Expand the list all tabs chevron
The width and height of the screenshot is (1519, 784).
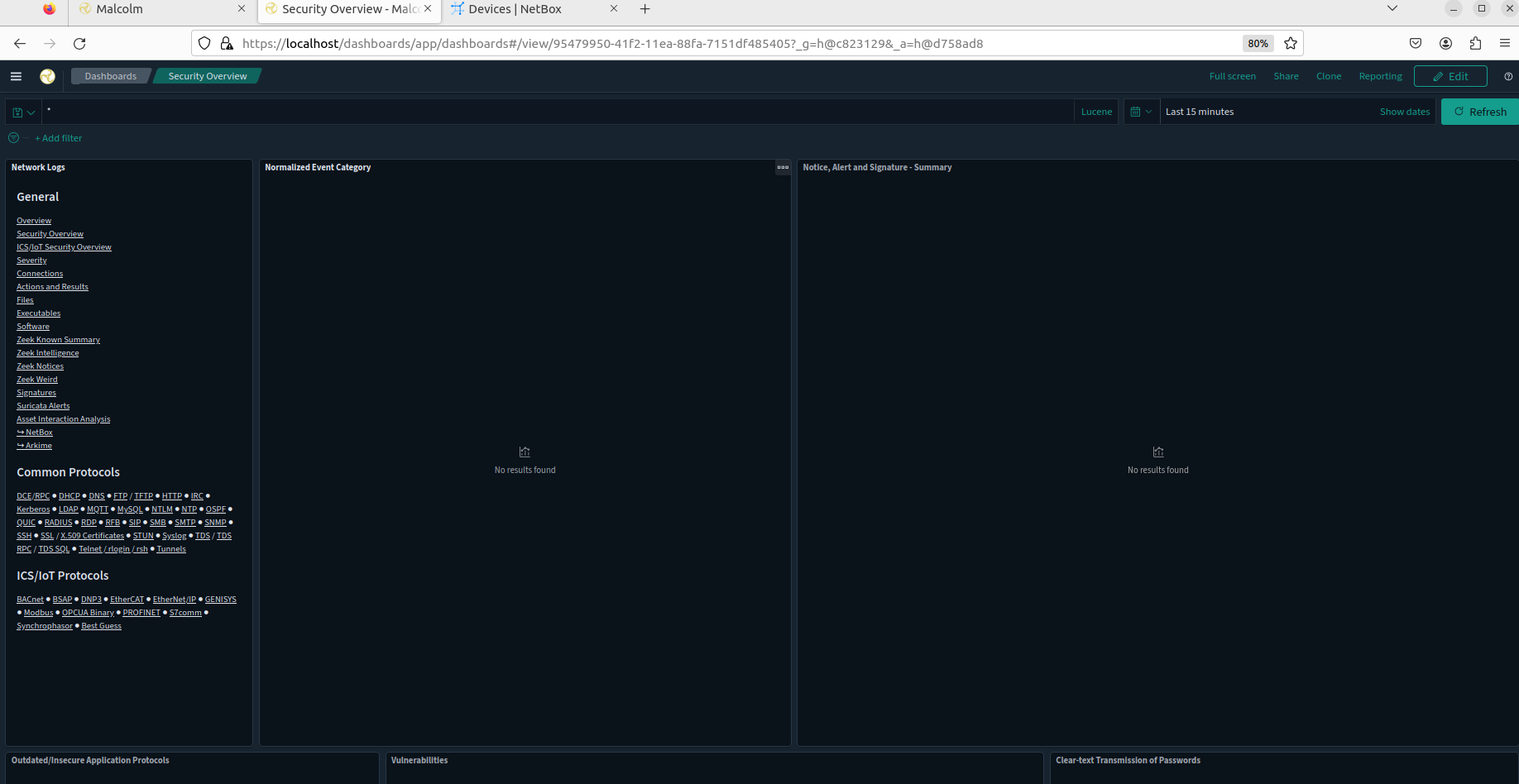pos(1392,9)
